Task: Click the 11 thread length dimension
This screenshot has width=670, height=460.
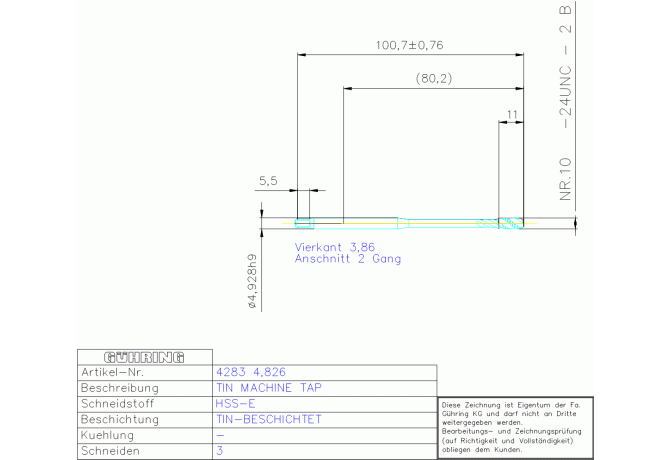Action: click(x=512, y=115)
